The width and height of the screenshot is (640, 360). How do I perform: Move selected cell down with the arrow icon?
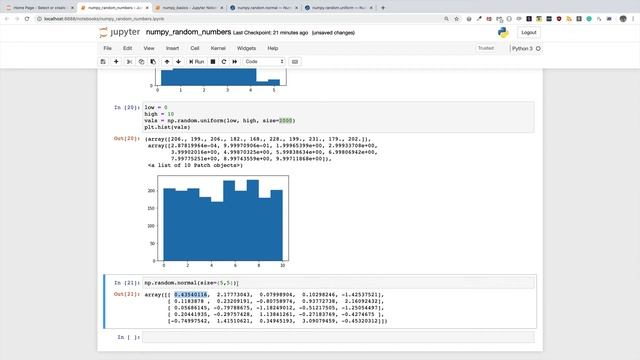click(x=178, y=62)
